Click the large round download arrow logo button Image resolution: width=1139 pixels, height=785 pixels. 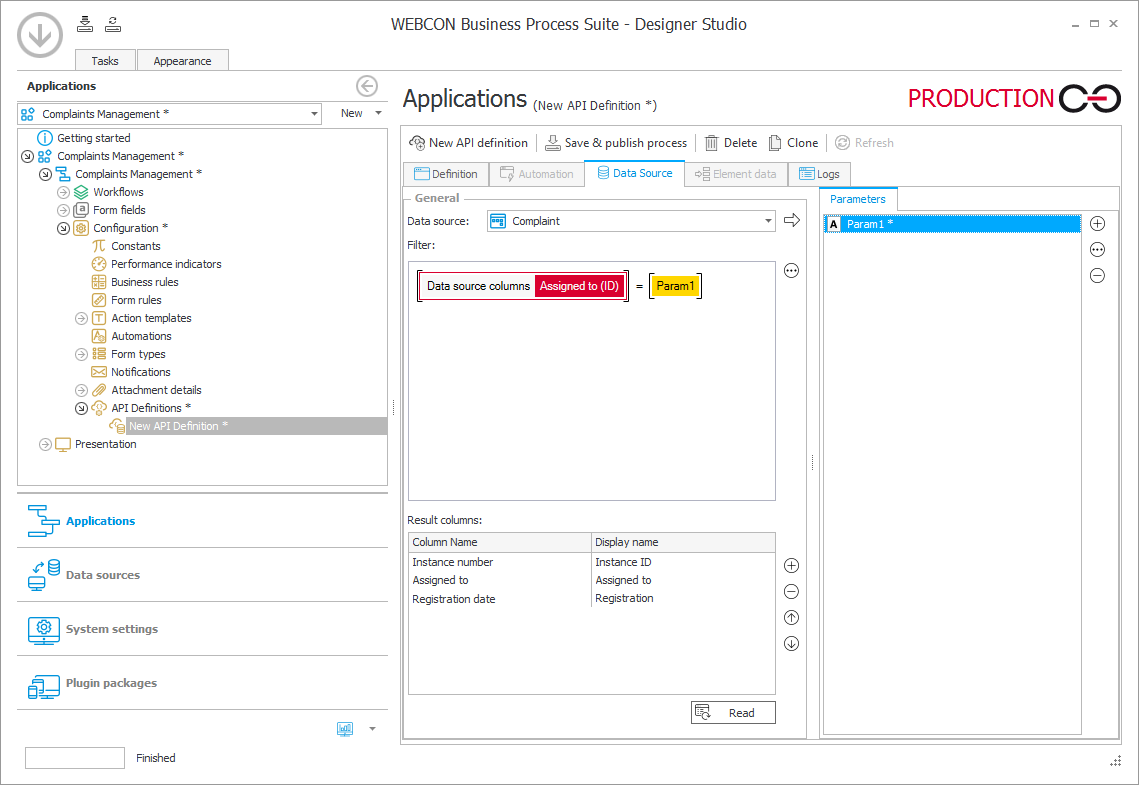[40, 34]
